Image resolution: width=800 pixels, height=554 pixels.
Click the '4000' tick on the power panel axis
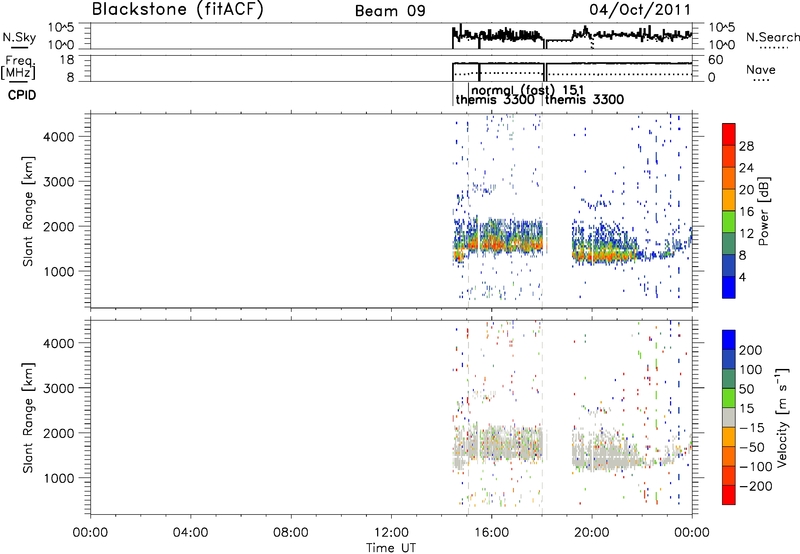point(59,137)
